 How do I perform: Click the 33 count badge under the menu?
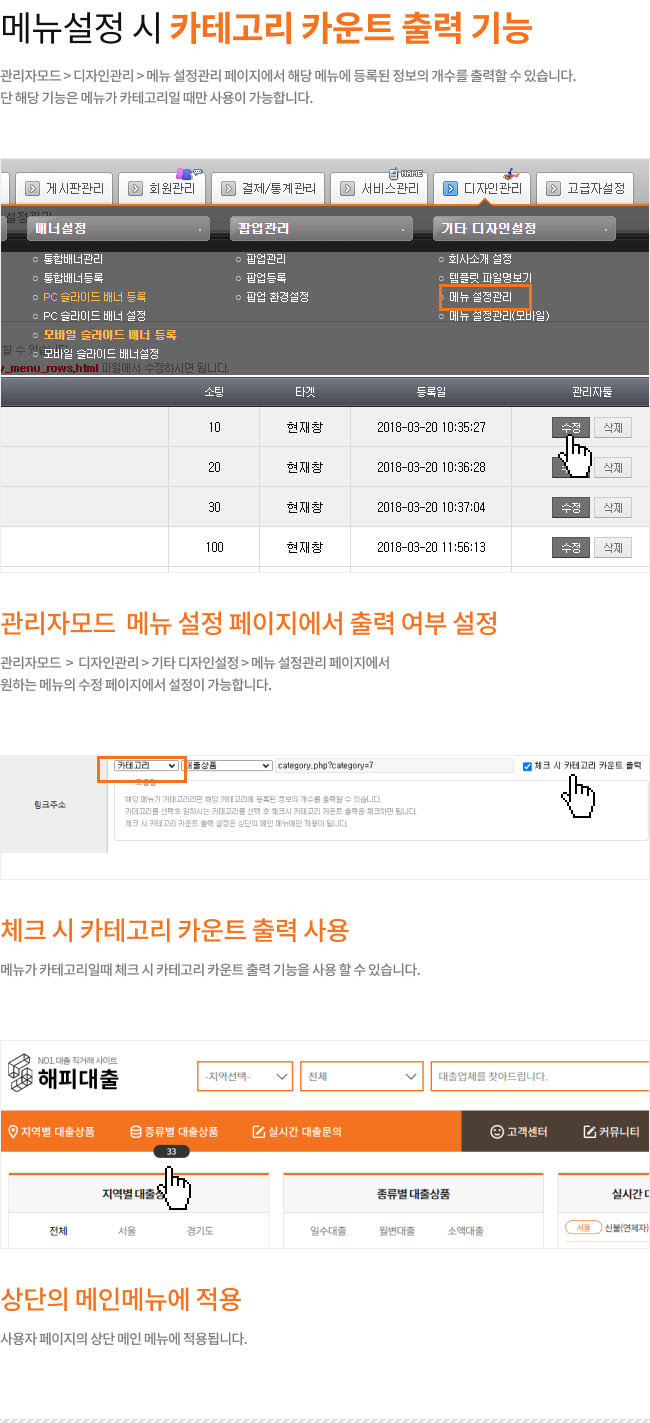click(x=171, y=1152)
